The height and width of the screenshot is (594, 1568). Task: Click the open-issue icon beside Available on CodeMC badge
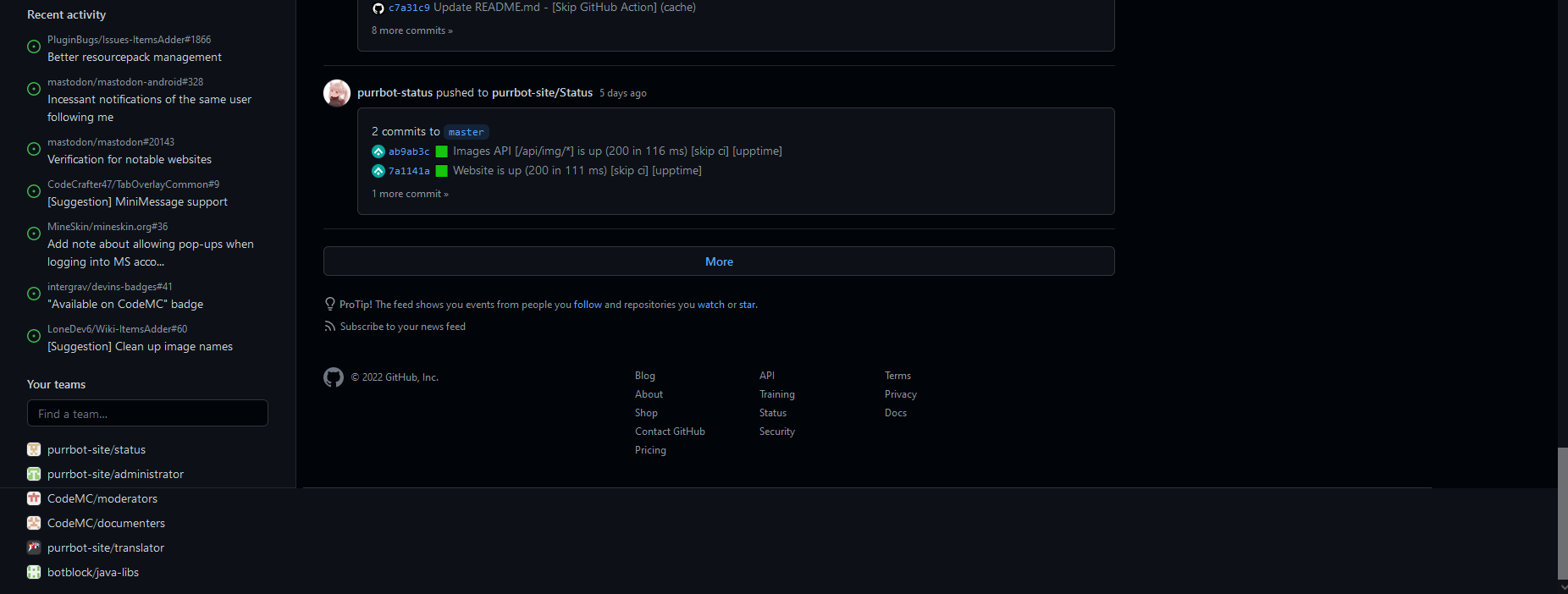pyautogui.click(x=34, y=294)
